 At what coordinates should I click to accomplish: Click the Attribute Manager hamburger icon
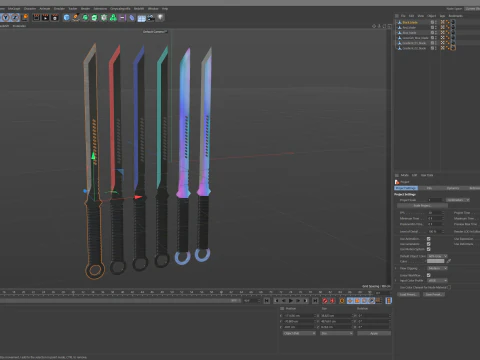397,175
